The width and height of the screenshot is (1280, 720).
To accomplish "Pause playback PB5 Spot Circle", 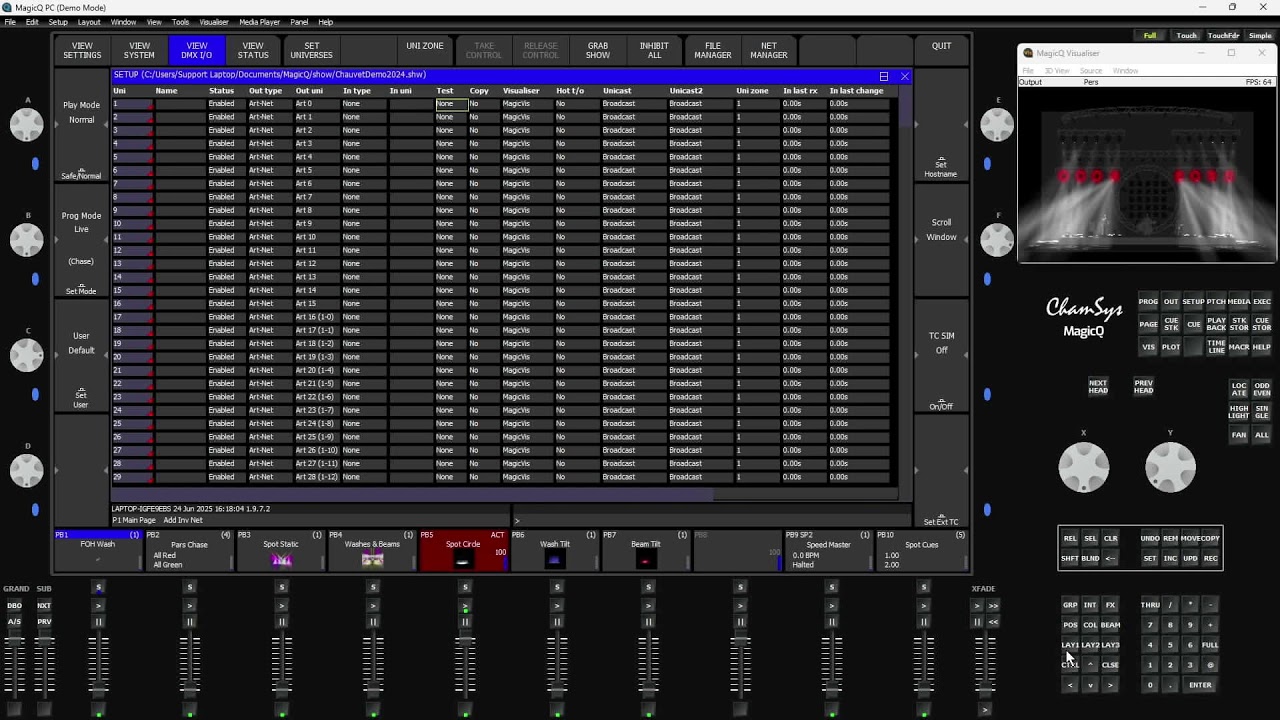I will pos(465,622).
